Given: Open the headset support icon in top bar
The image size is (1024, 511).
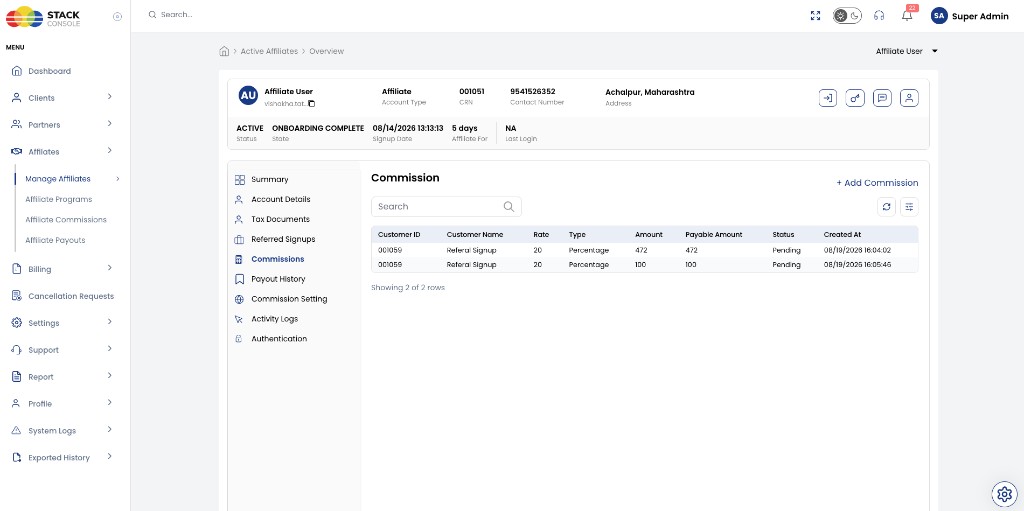Looking at the screenshot, I should 879,16.
